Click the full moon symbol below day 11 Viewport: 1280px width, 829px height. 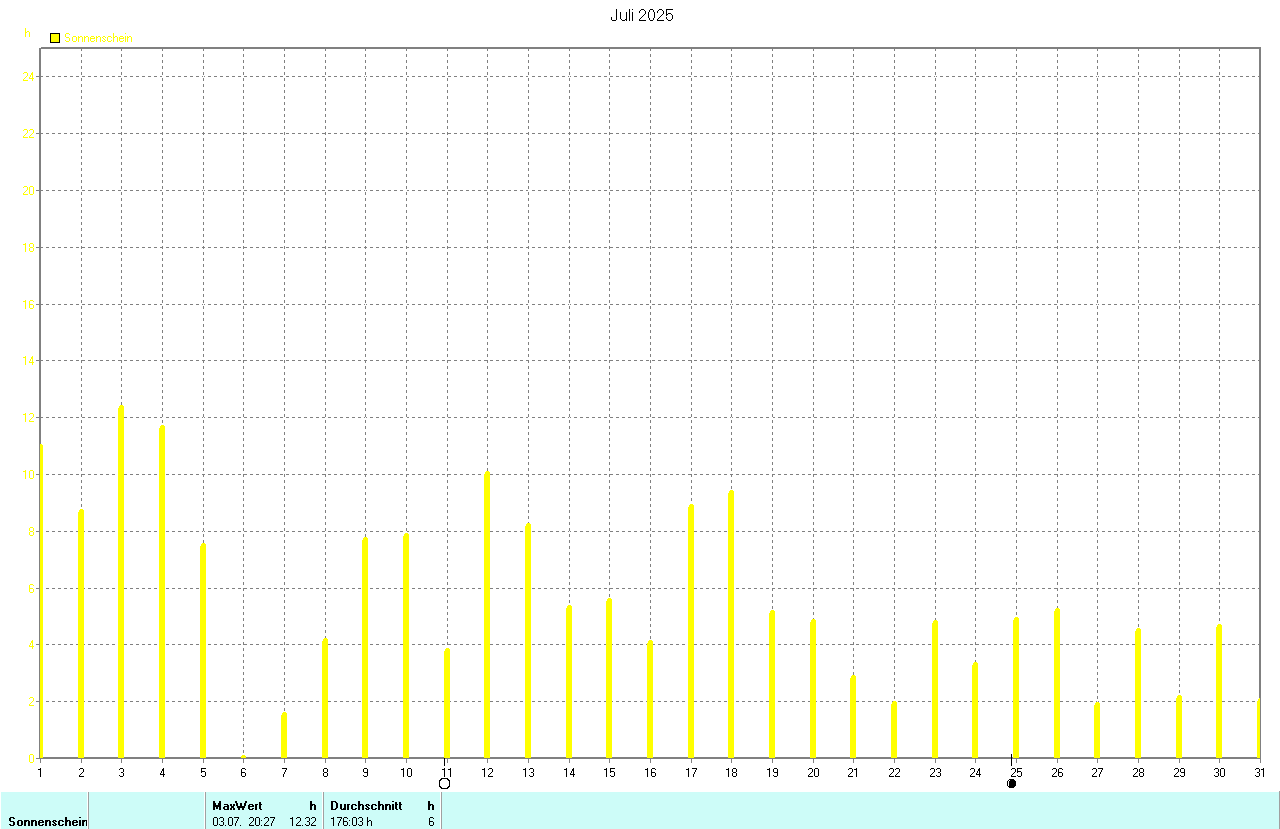pyautogui.click(x=444, y=783)
